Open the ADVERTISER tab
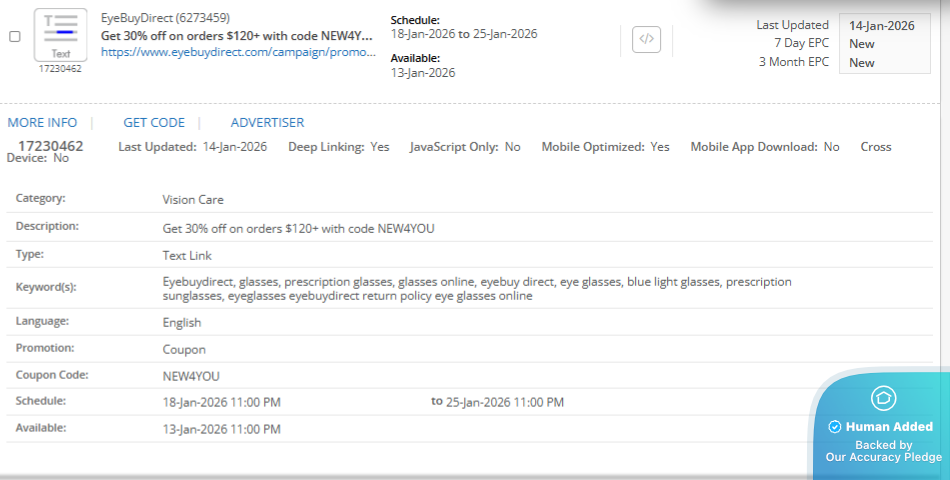This screenshot has height=480, width=950. coord(267,123)
